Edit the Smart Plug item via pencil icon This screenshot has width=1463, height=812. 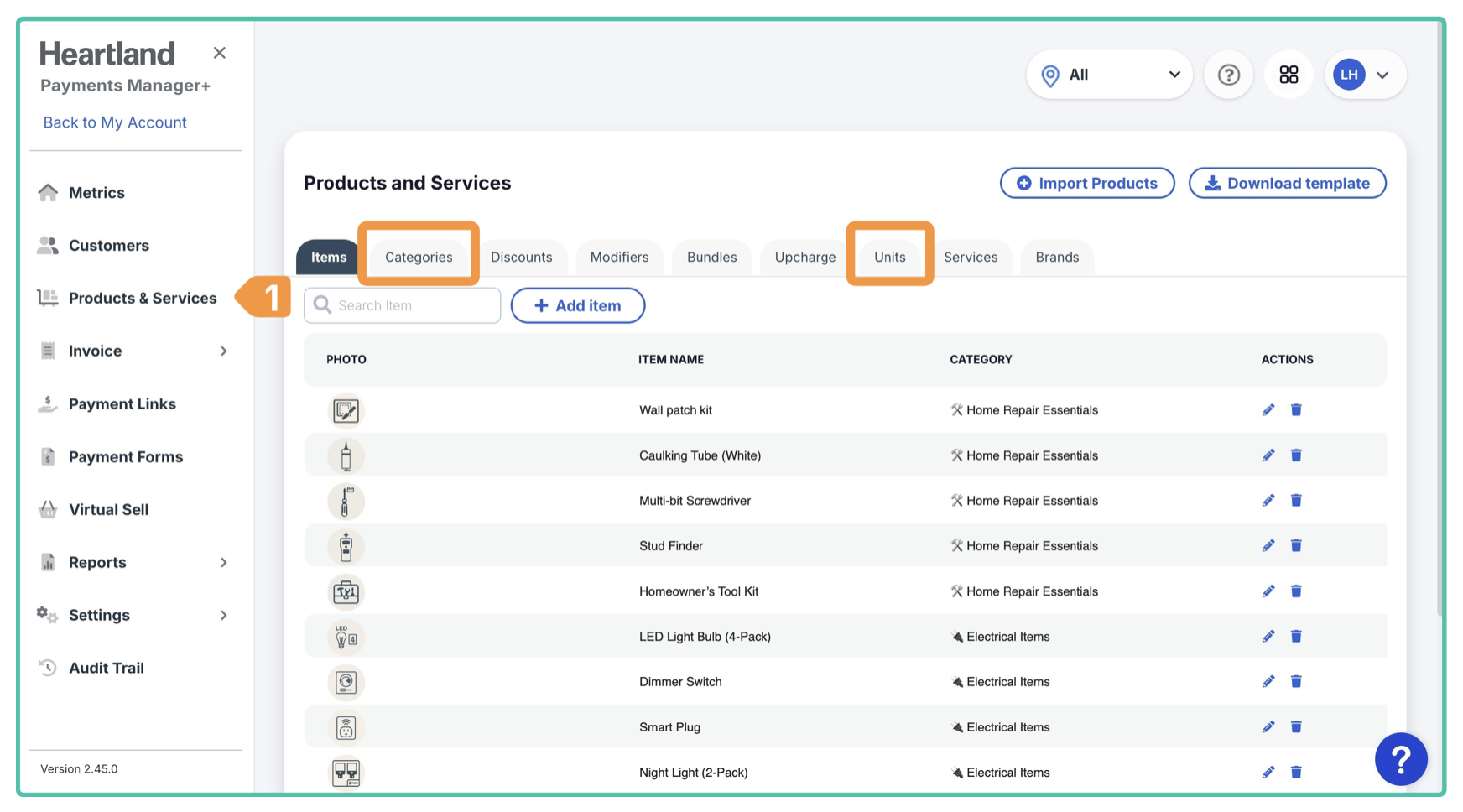click(1268, 727)
